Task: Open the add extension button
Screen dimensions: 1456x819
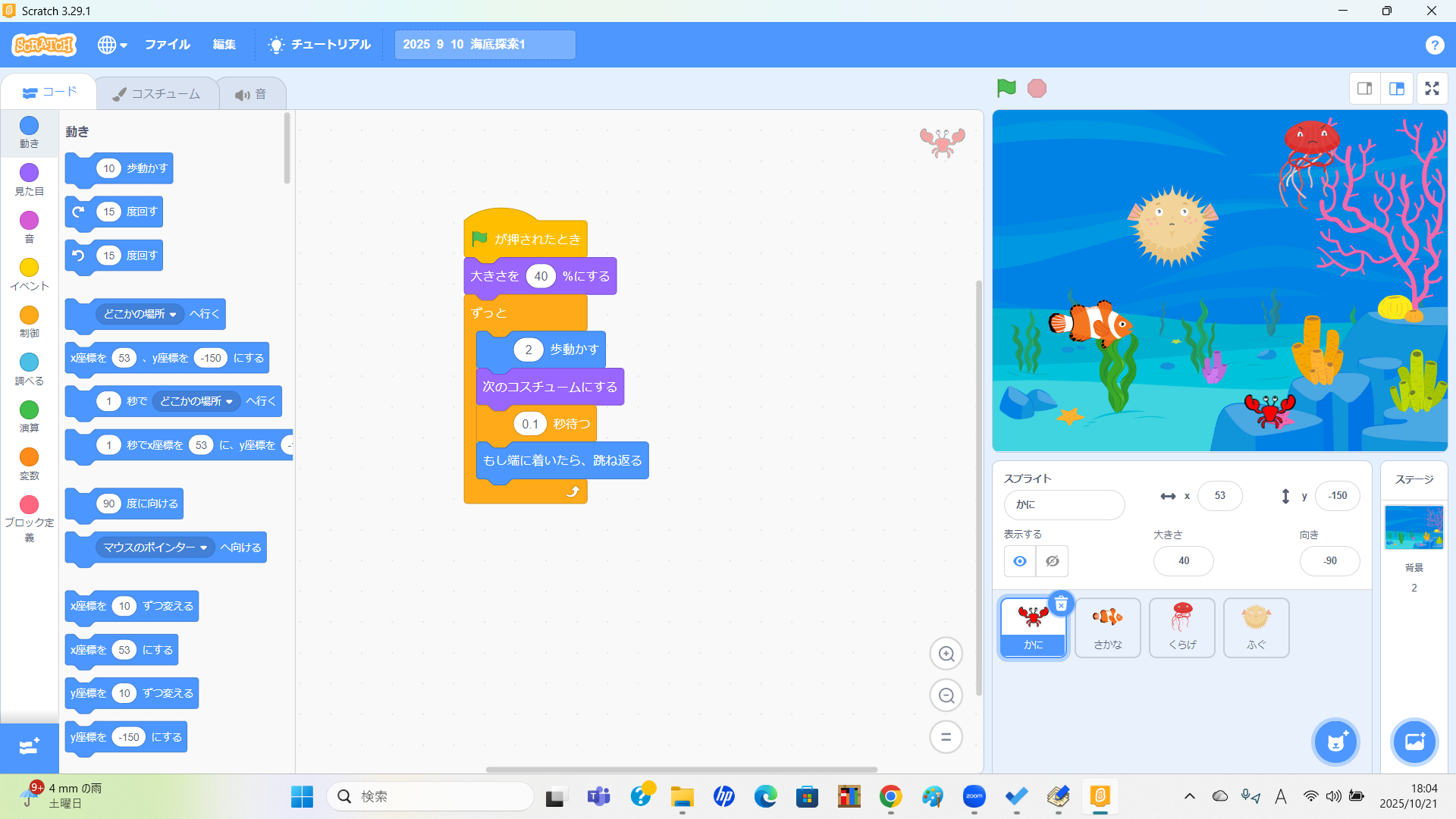Action: point(29,747)
